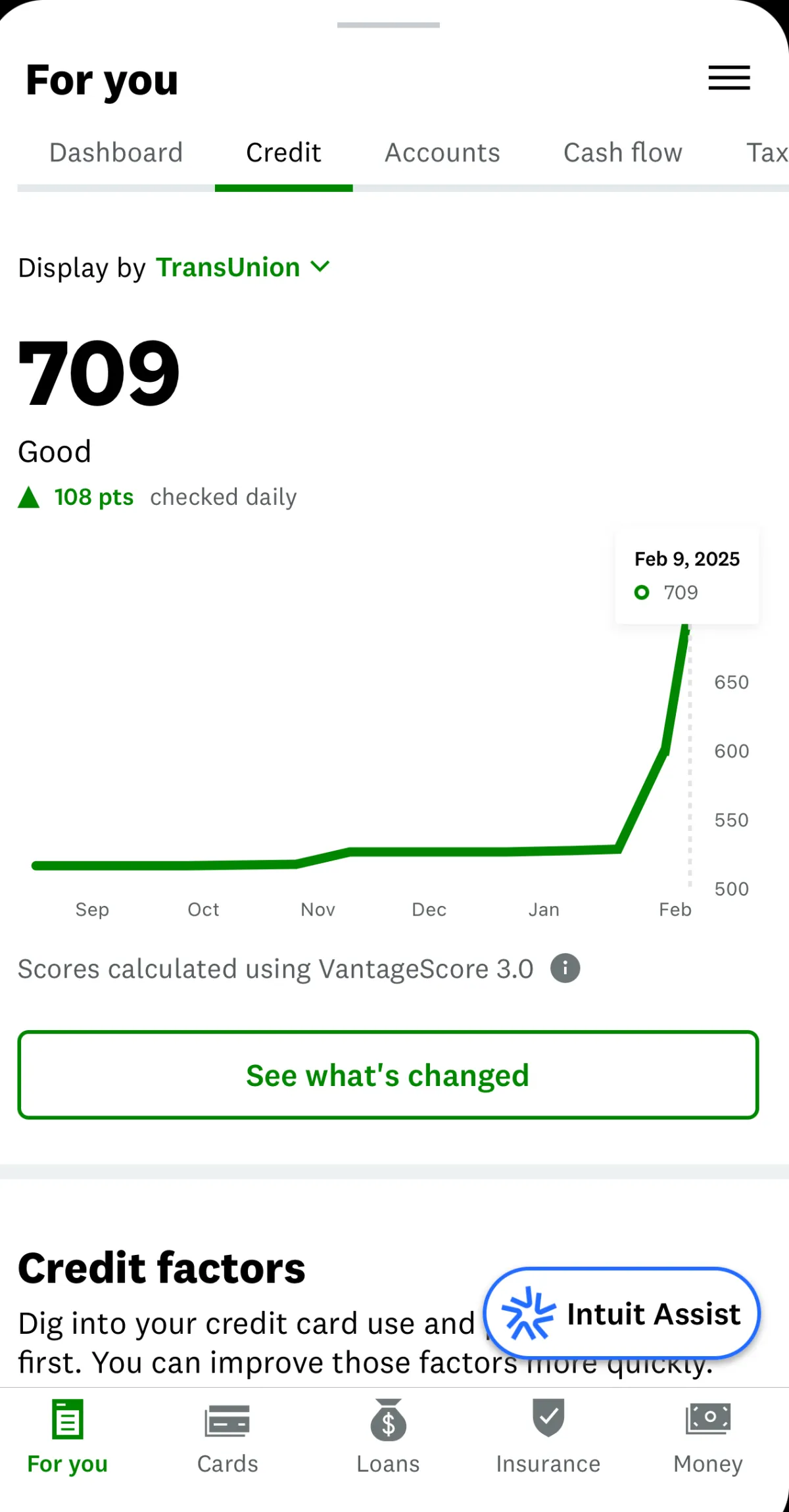The image size is (789, 1512).
Task: Open the Cards icon in bottom bar
Action: point(227,1421)
